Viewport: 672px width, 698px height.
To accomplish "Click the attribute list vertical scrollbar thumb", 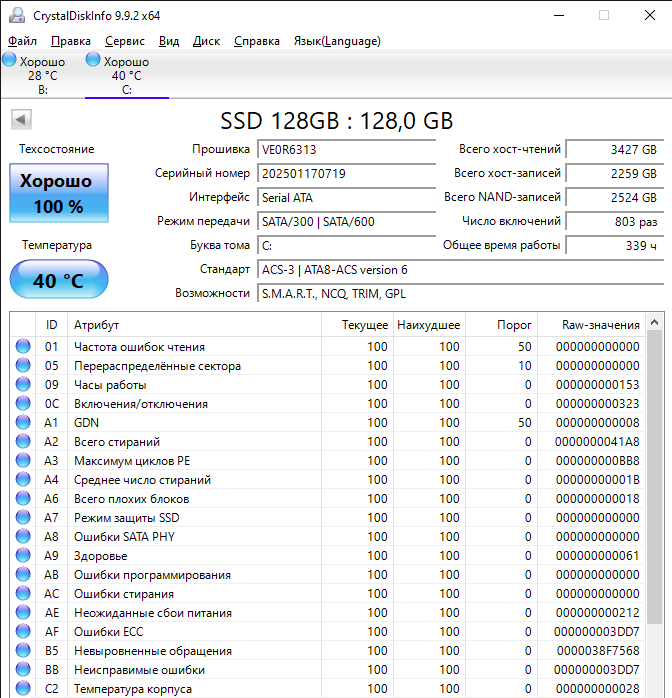I will click(654, 477).
